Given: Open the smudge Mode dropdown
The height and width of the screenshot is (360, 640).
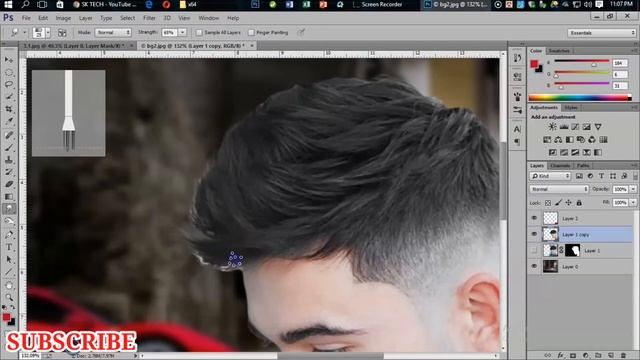Looking at the screenshot, I should pos(113,32).
